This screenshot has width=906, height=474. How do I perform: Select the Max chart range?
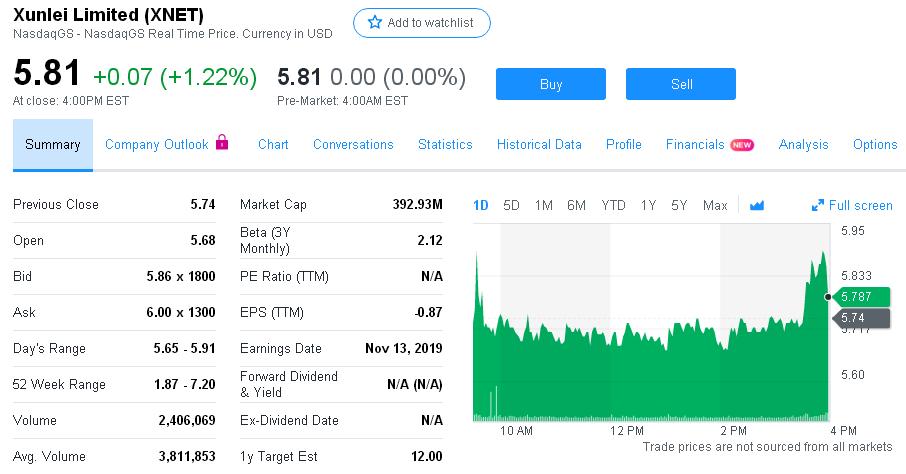click(715, 205)
